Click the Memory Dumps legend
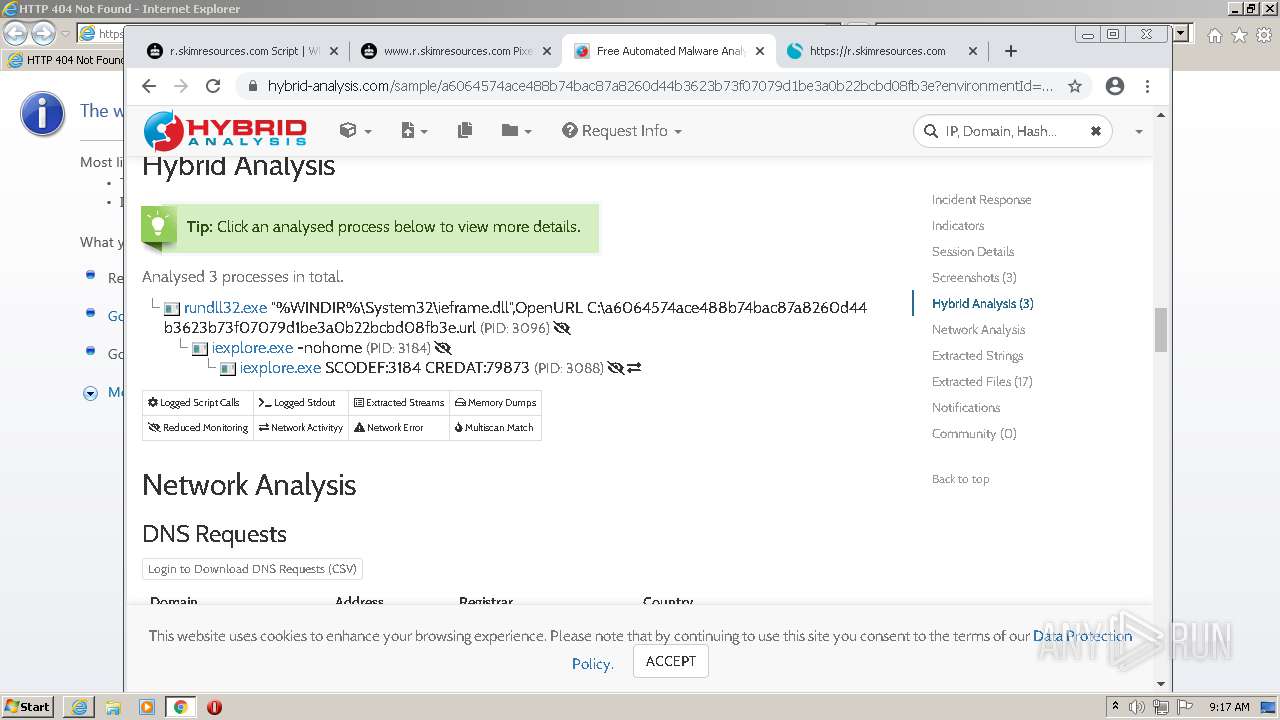This screenshot has height=720, width=1280. (x=495, y=403)
